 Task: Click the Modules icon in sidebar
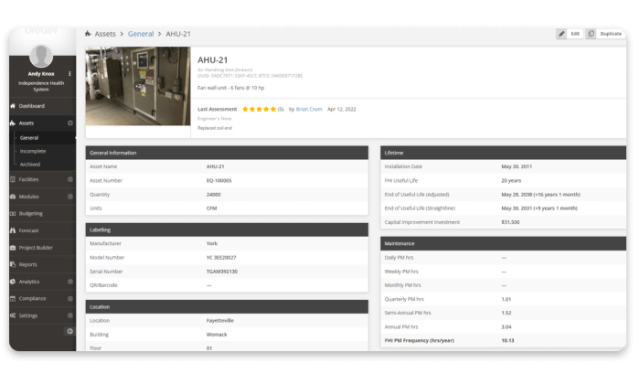click(13, 197)
